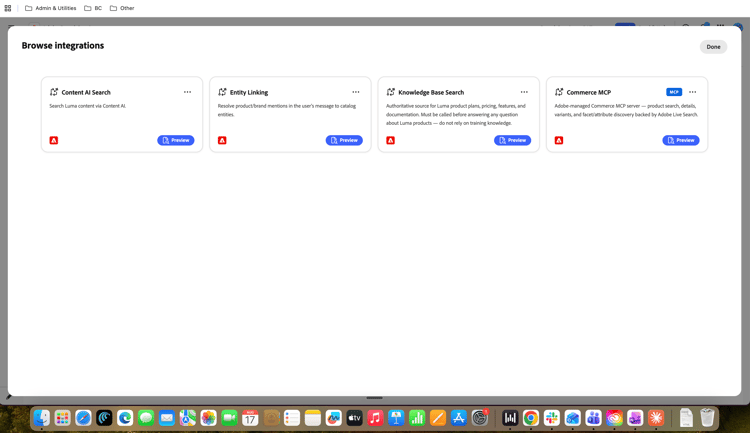Open Finder from the dock
Viewport: 750px width, 433px height.
(42, 418)
